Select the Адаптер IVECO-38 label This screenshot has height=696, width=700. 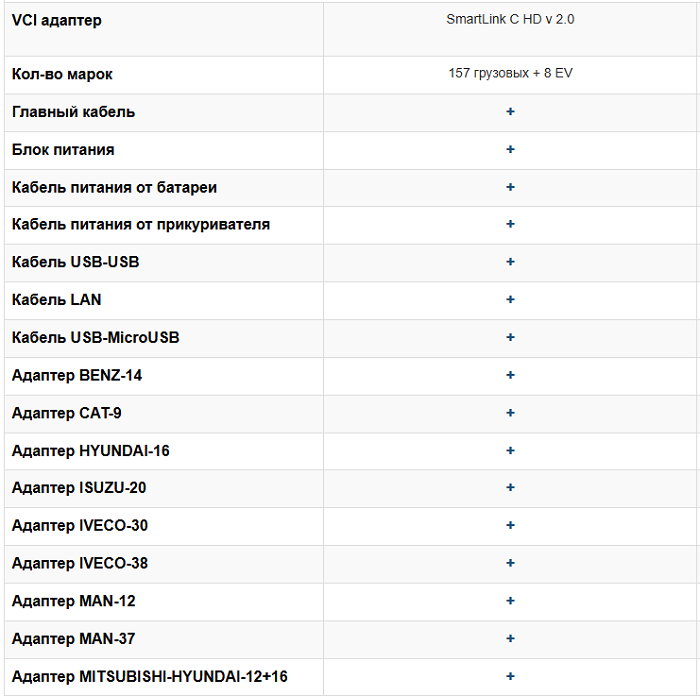tap(80, 563)
